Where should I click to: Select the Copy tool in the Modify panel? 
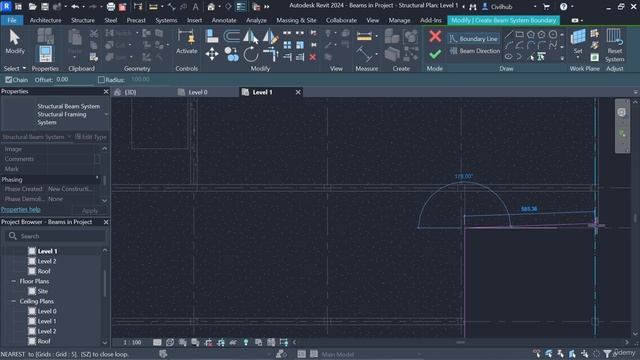(231, 54)
